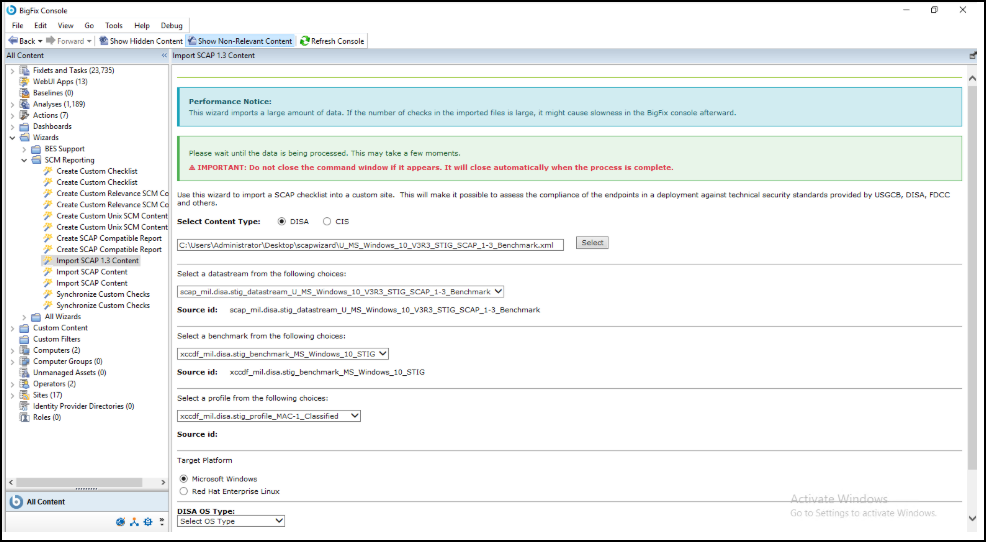Toggle Show Non-Relevant Content in toolbar

click(240, 41)
